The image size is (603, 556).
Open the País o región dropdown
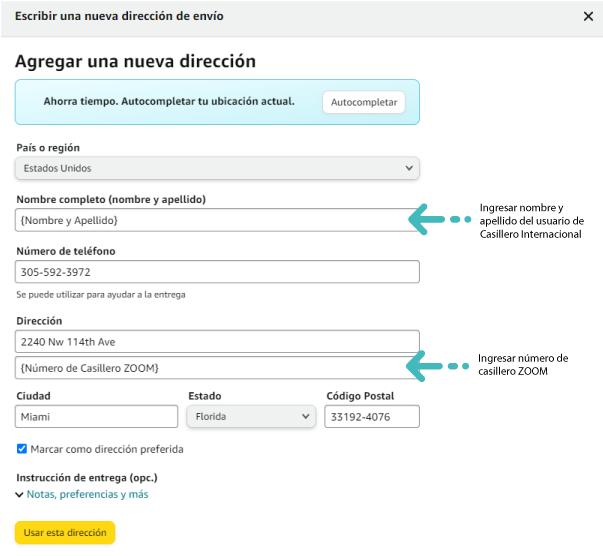(217, 168)
